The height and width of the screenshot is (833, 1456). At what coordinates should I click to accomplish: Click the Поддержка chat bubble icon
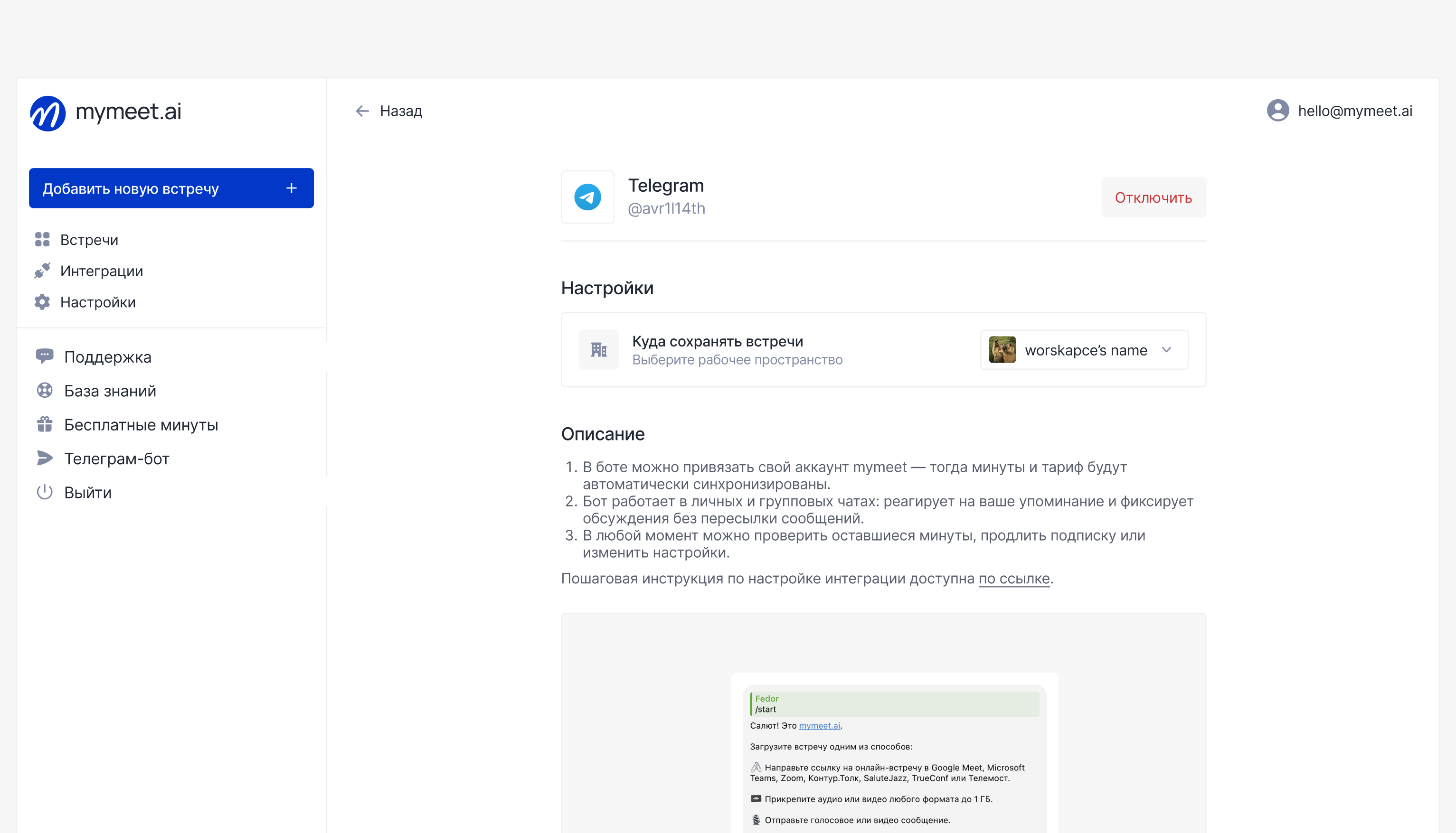(45, 356)
